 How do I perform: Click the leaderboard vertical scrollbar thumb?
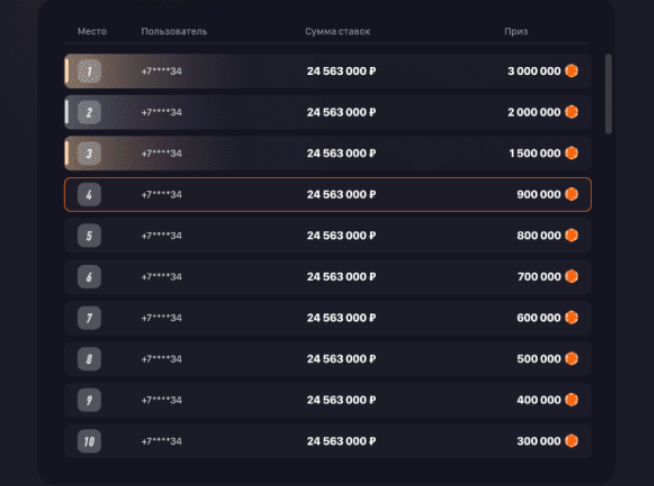(609, 94)
